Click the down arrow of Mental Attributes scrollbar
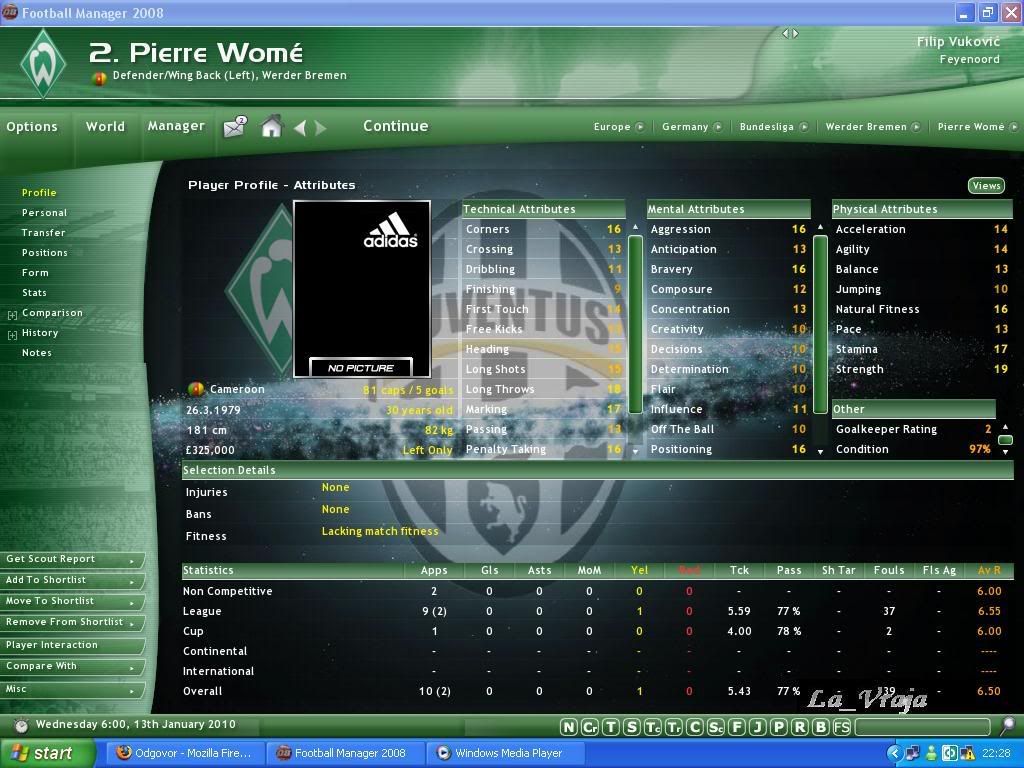Image resolution: width=1024 pixels, height=768 pixels. 820,451
